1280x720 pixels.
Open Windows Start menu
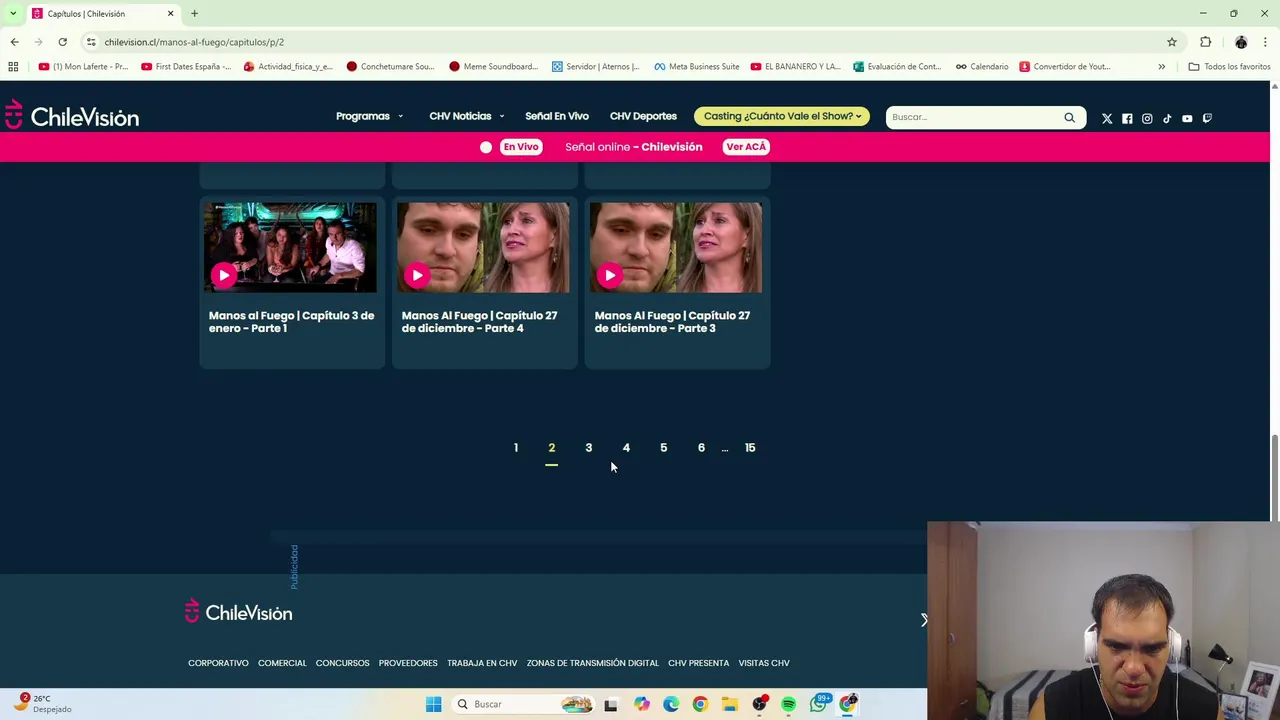coord(433,704)
